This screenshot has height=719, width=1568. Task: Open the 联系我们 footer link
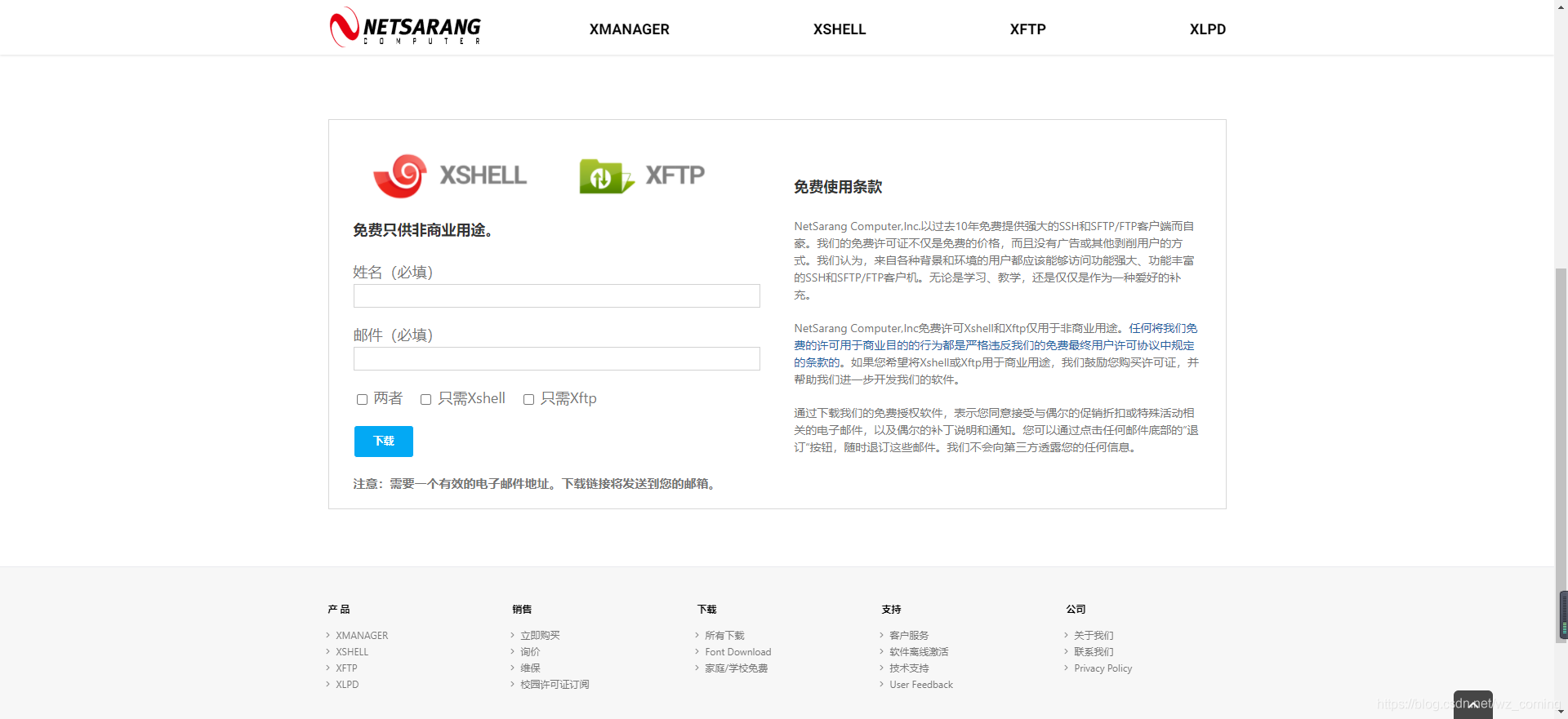(1094, 651)
